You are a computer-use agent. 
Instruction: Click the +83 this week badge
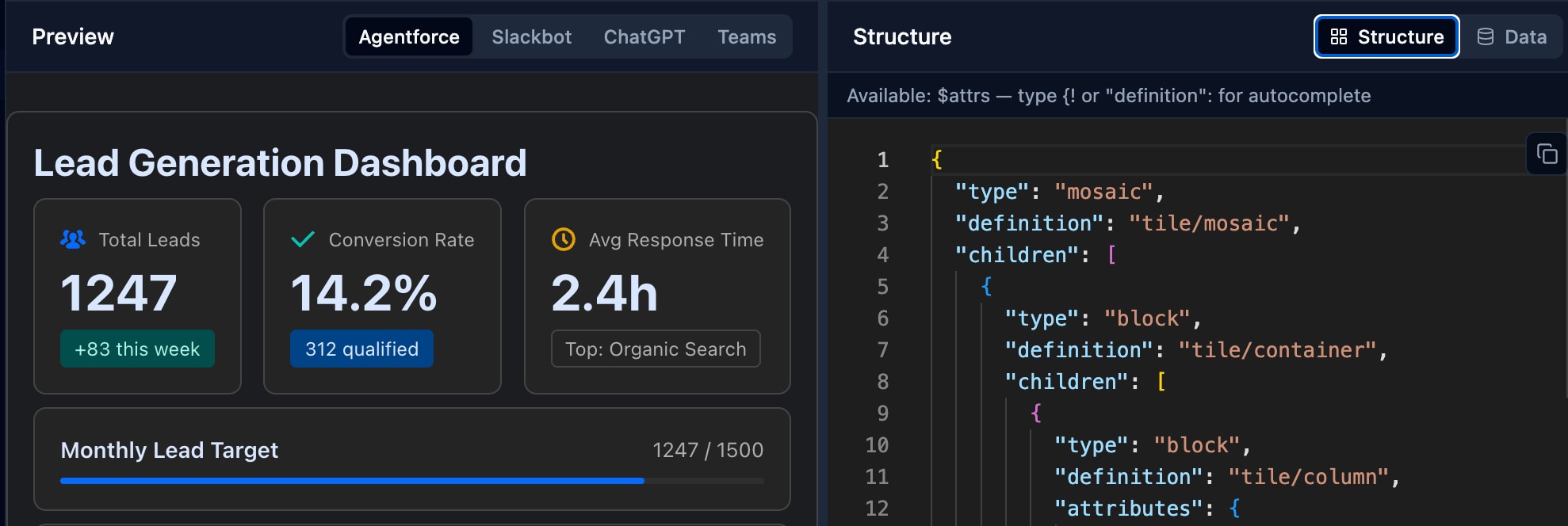tap(137, 349)
